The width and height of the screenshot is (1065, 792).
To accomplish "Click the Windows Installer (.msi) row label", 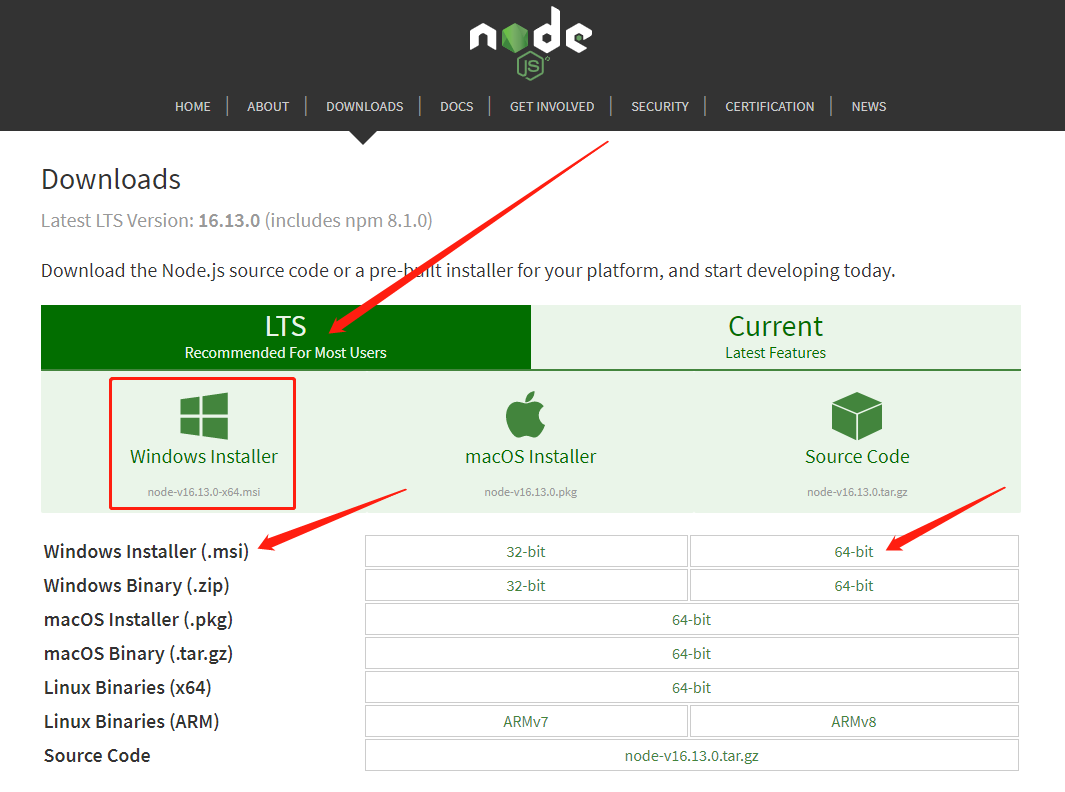I will click(146, 552).
